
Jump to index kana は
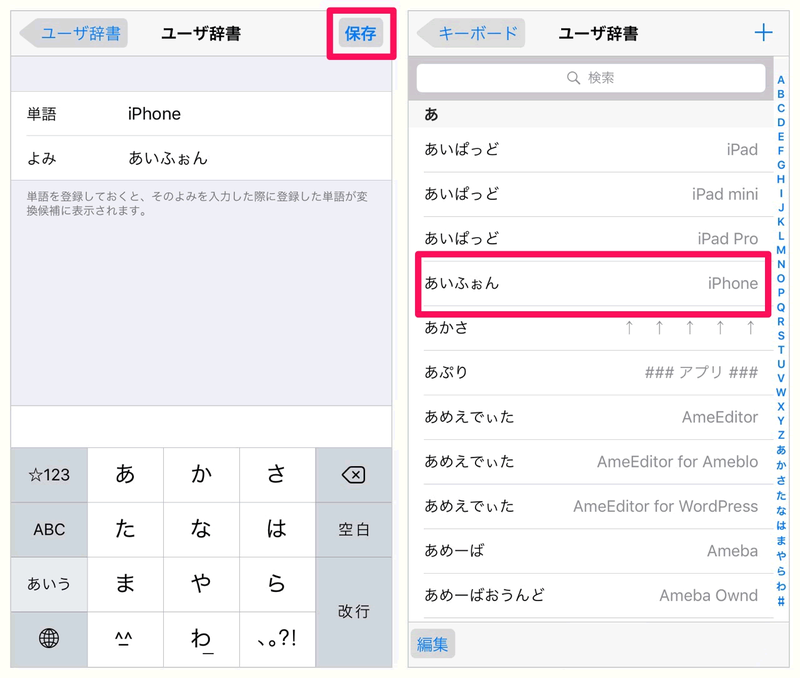click(x=781, y=525)
